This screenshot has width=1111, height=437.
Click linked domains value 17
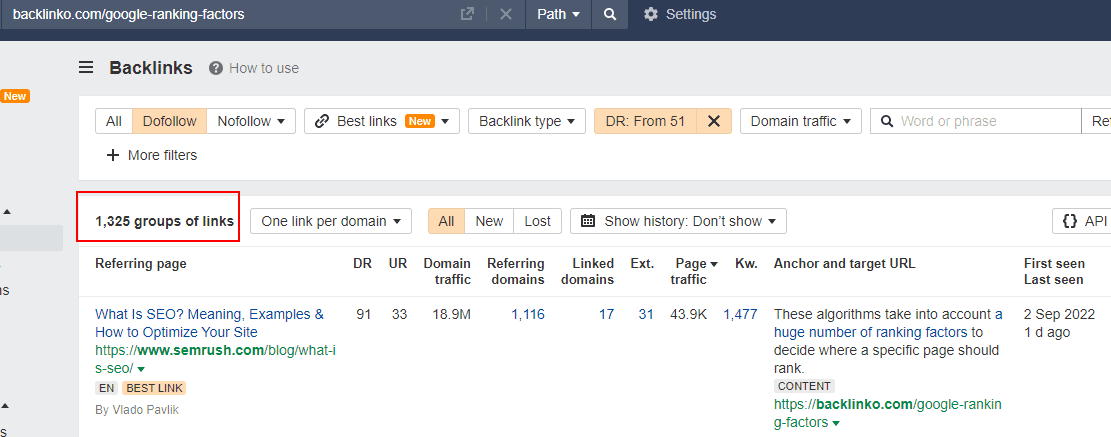point(607,314)
